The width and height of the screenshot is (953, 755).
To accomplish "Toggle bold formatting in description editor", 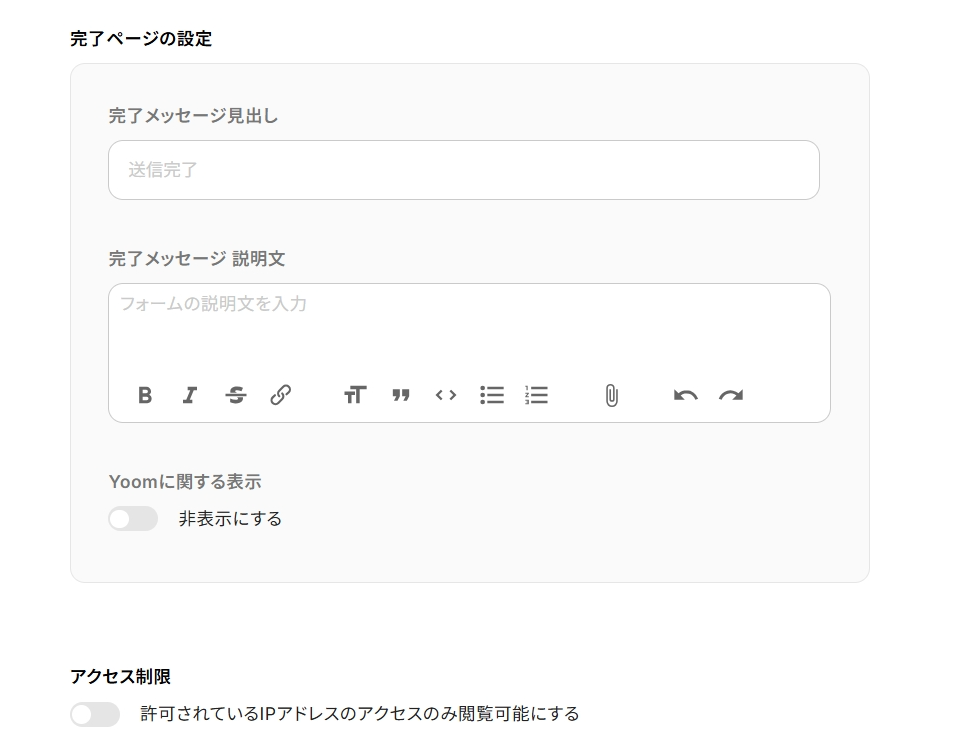I will pos(145,395).
